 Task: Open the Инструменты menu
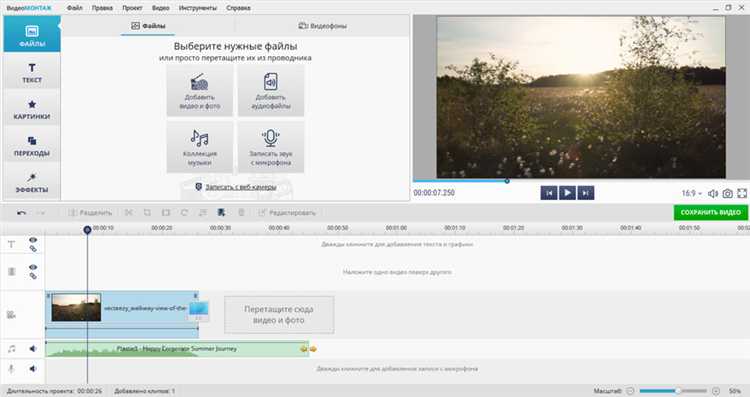(x=198, y=8)
